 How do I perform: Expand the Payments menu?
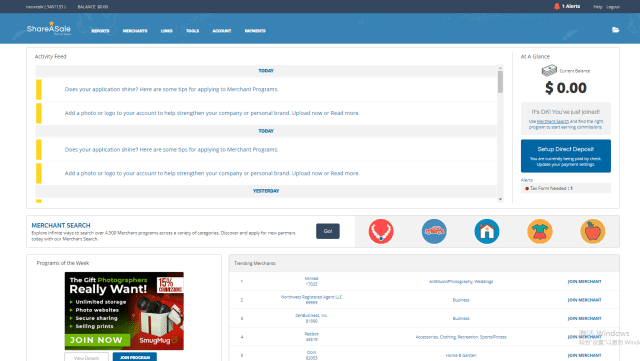[x=255, y=31]
